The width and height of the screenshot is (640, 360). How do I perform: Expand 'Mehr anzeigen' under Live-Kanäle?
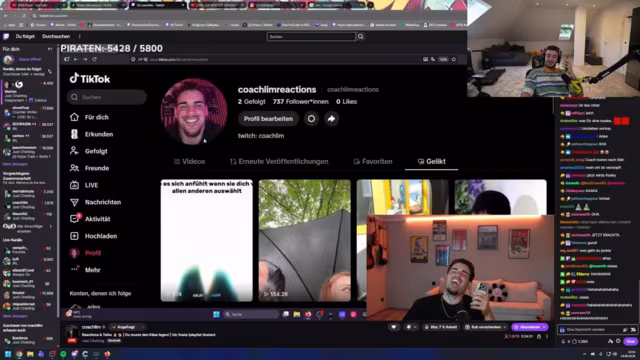coord(15,316)
